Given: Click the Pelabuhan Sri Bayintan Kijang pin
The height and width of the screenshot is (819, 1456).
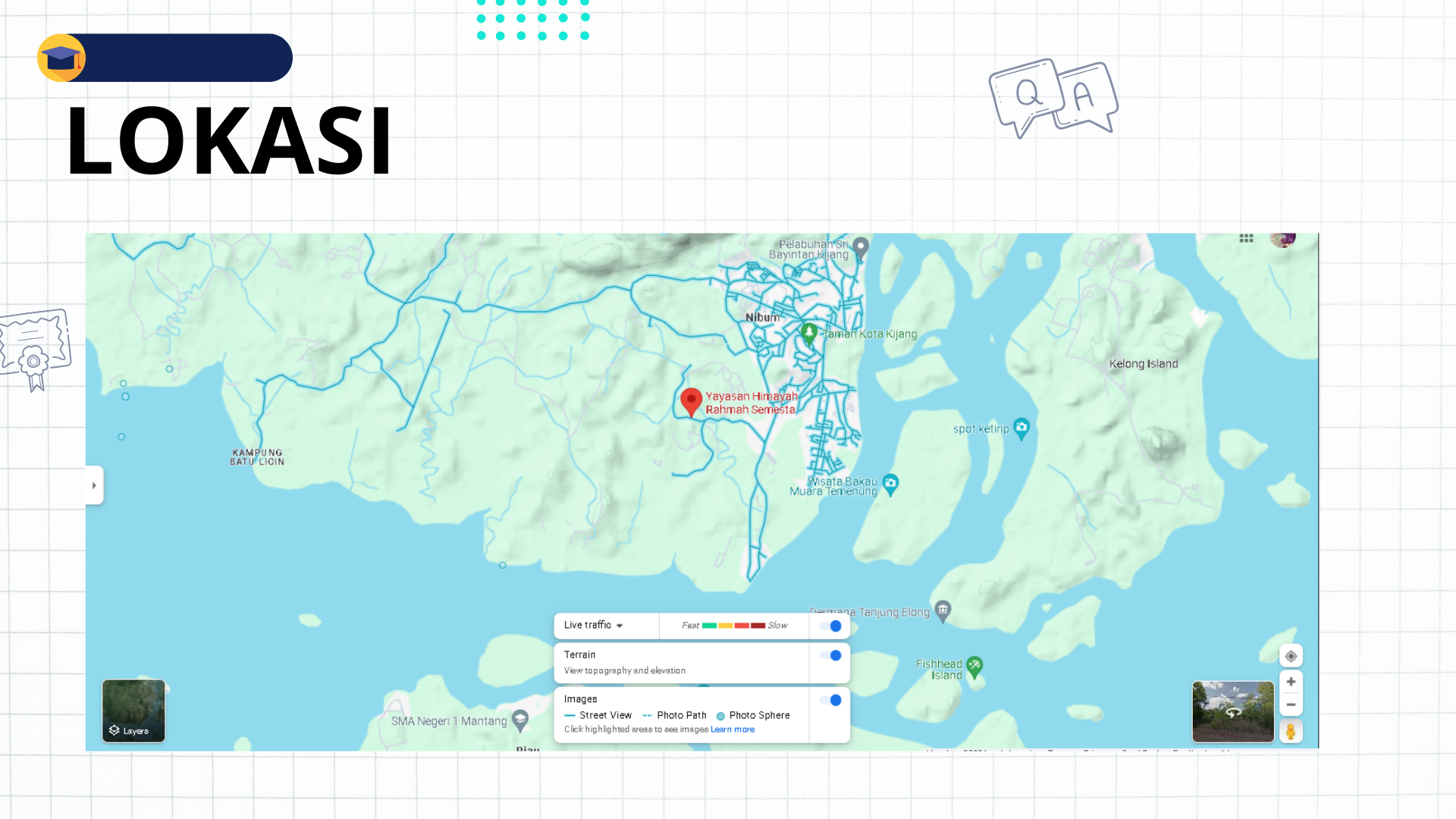Looking at the screenshot, I should tap(860, 247).
